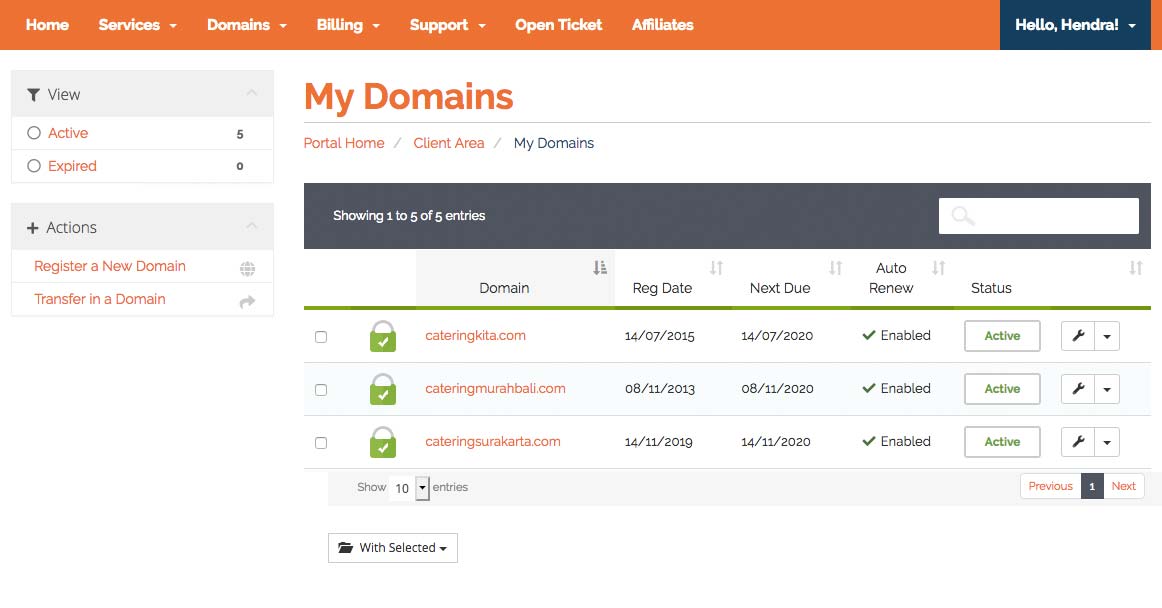Click the globe icon next to Register a New Domain
Viewport: 1162px width, 608px height.
(x=248, y=268)
